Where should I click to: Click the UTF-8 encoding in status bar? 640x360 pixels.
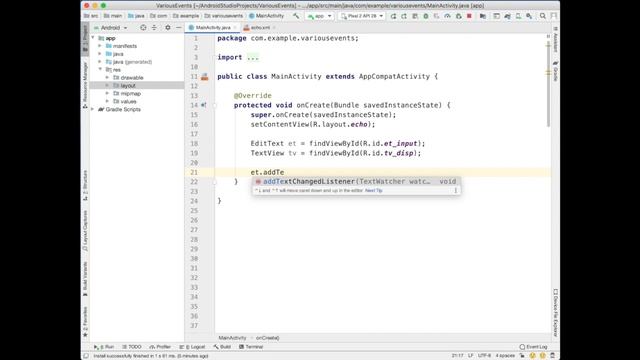(x=484, y=356)
